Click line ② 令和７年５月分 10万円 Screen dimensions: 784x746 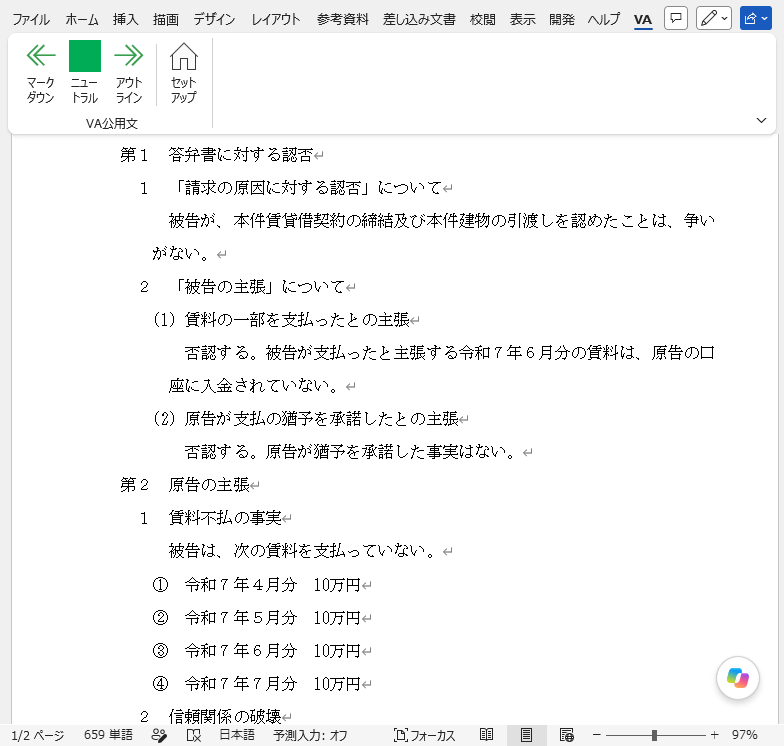tap(256, 617)
